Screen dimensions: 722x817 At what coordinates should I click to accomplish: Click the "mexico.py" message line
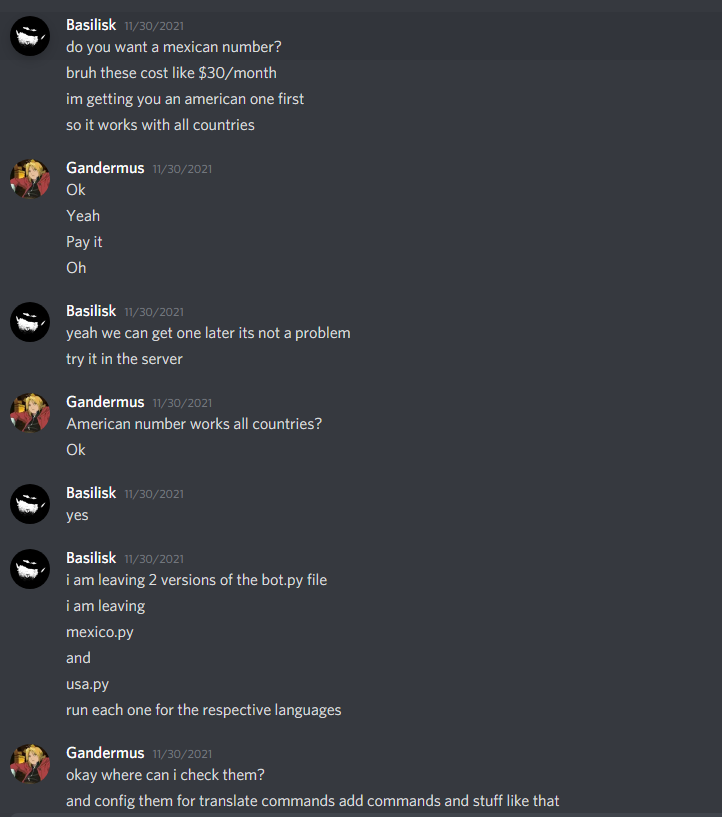(x=100, y=633)
